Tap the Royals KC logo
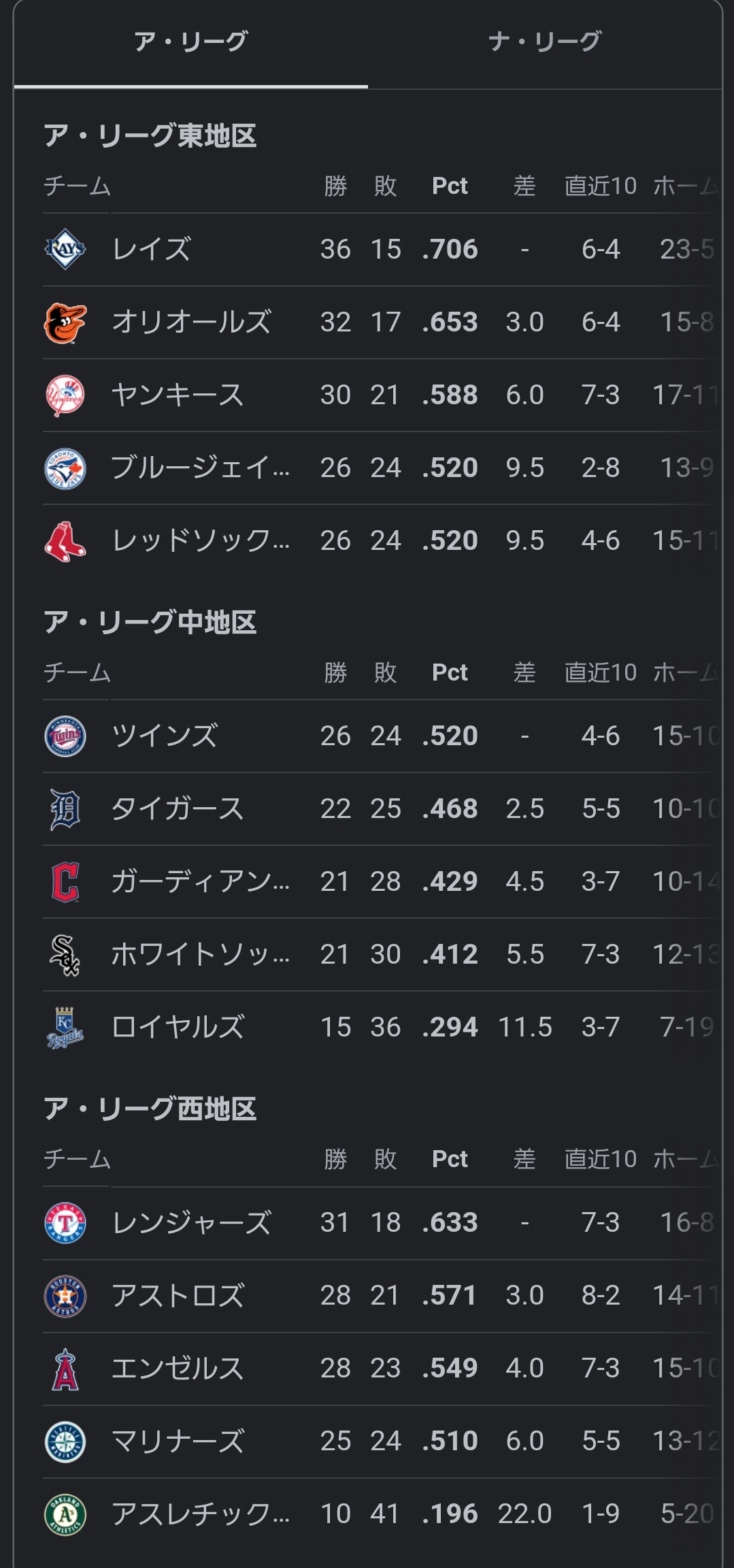Image resolution: width=734 pixels, height=1568 pixels. click(x=65, y=1027)
